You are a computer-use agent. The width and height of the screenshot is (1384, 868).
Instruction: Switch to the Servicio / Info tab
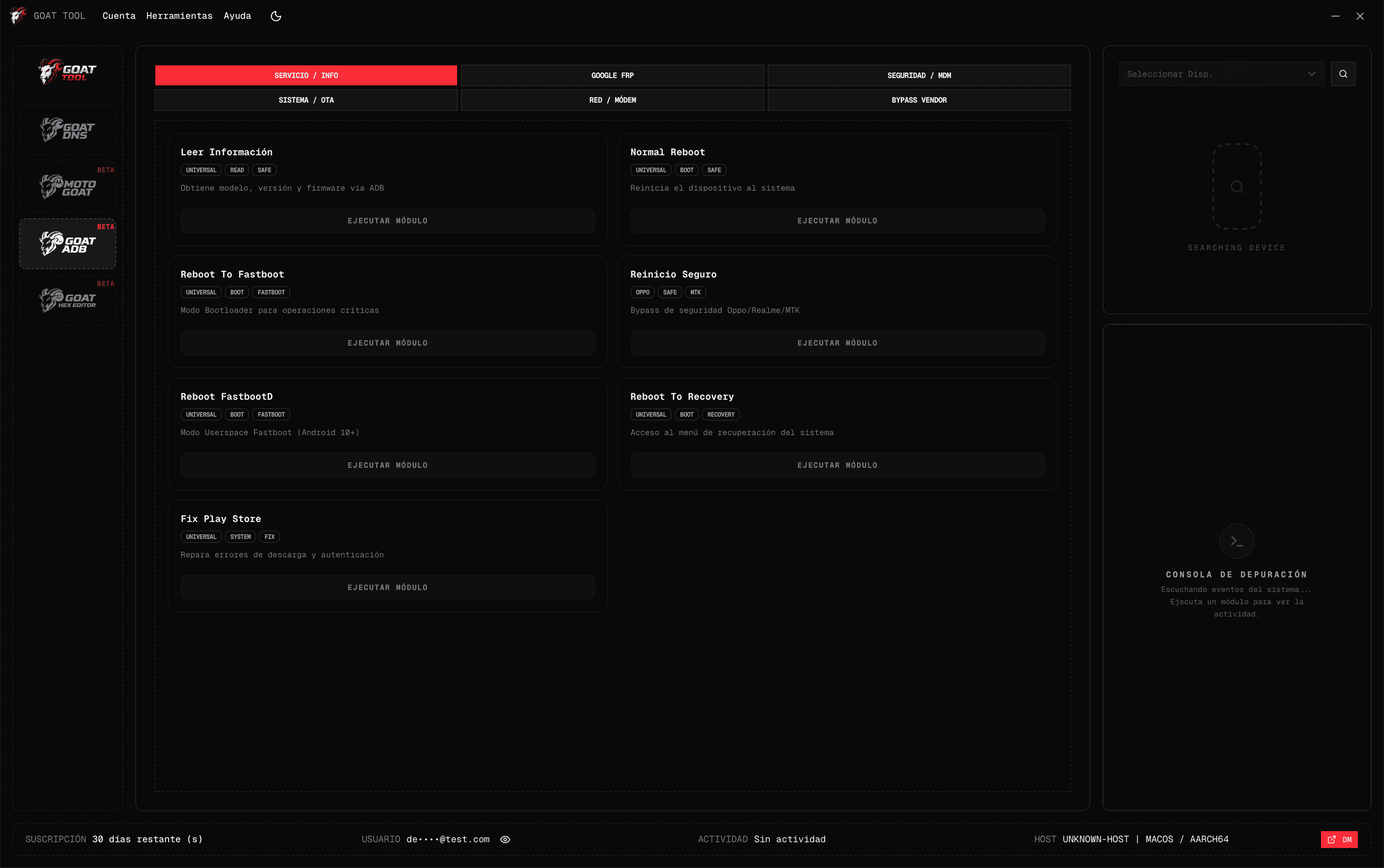[x=306, y=75]
